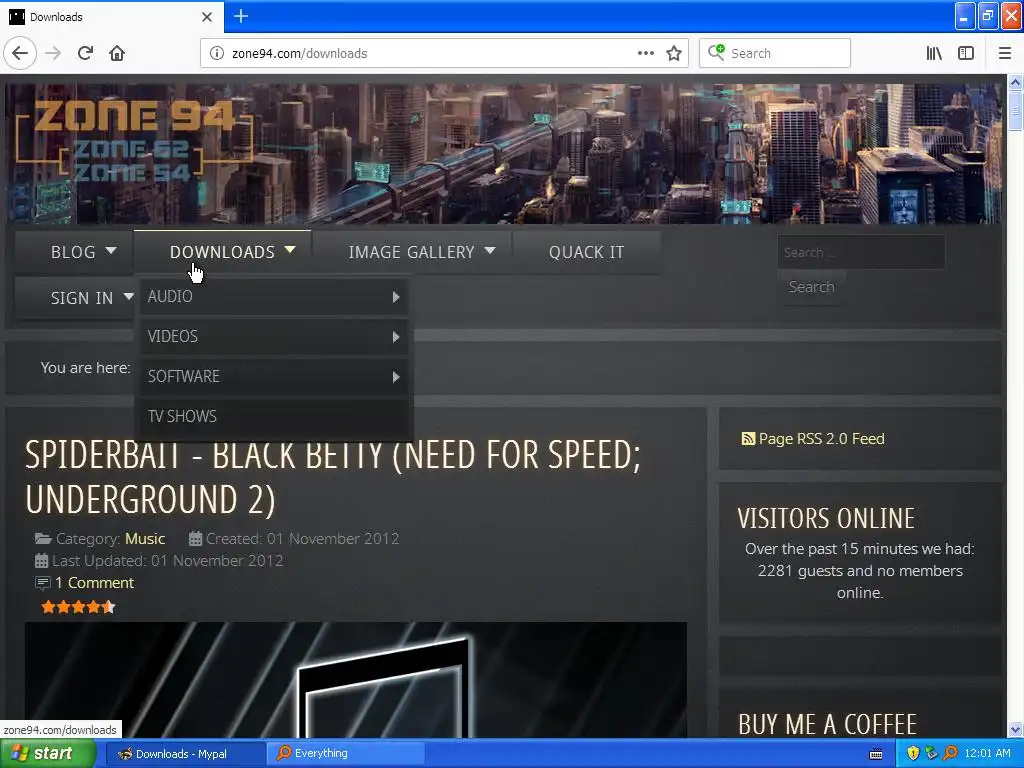Screen dimensions: 1024x768
Task: Toggle the sidebar view icon
Action: [966, 54]
